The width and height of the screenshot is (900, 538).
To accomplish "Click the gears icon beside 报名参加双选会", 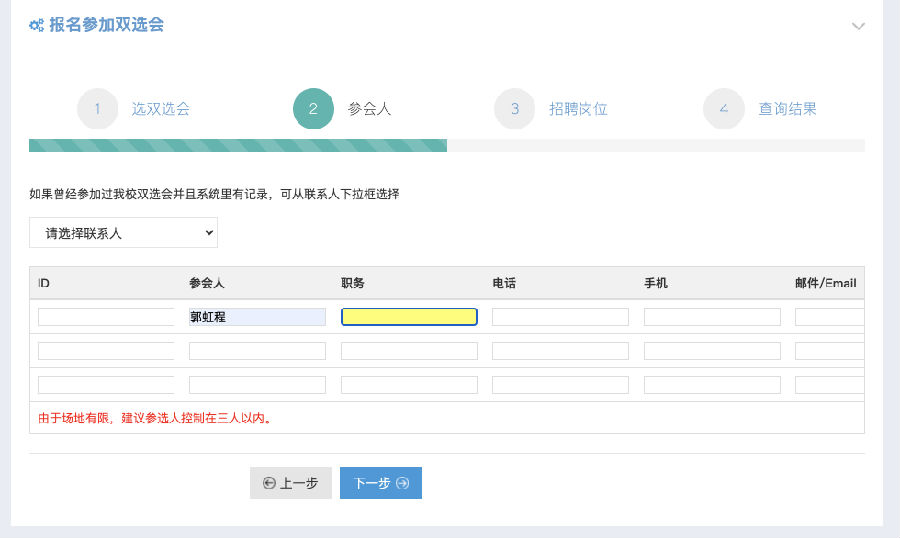I will tap(36, 25).
